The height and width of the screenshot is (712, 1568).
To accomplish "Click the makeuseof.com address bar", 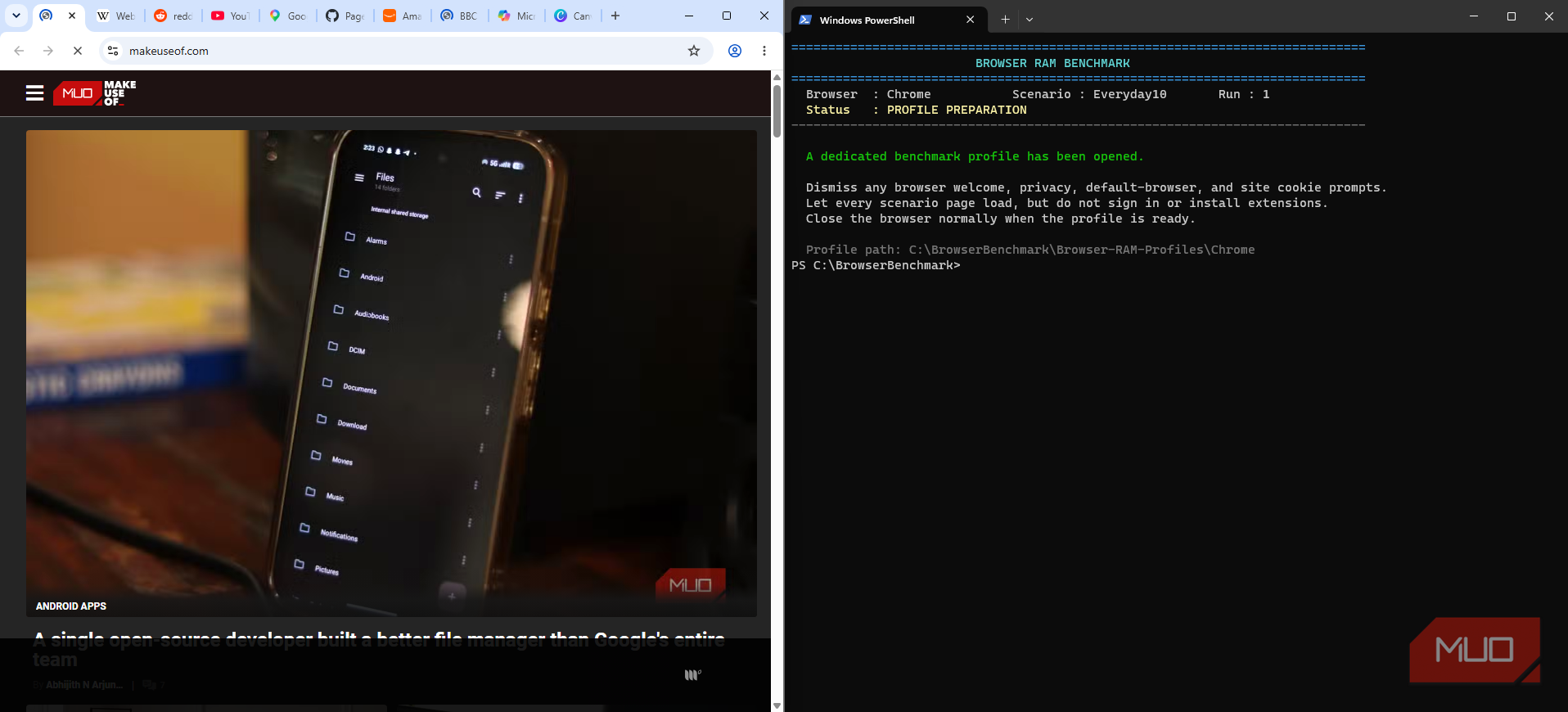I will pyautogui.click(x=405, y=51).
